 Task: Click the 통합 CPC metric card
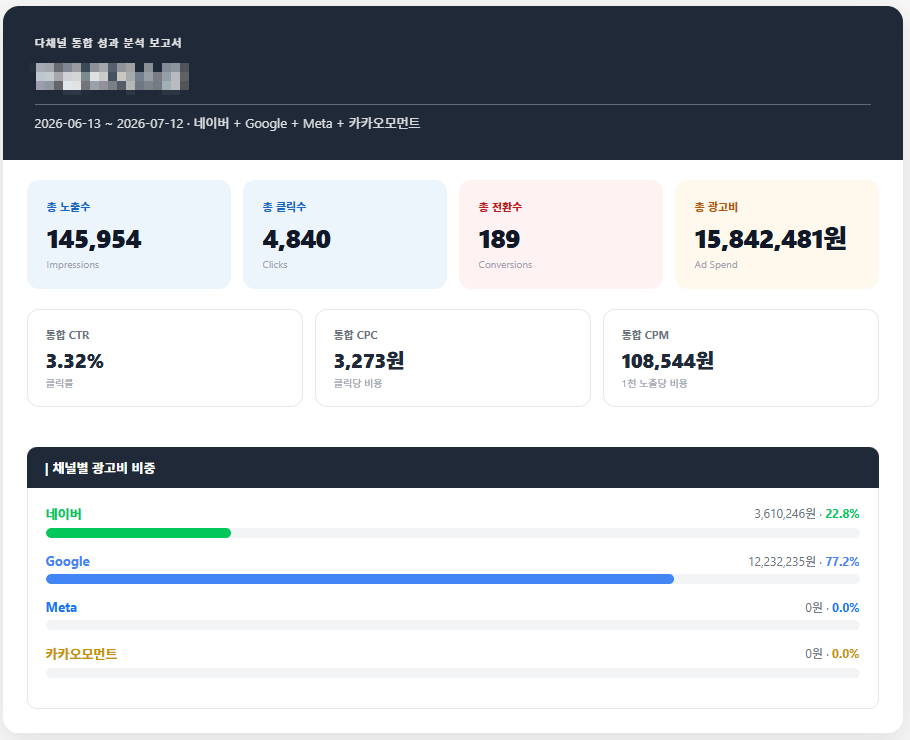click(x=453, y=358)
